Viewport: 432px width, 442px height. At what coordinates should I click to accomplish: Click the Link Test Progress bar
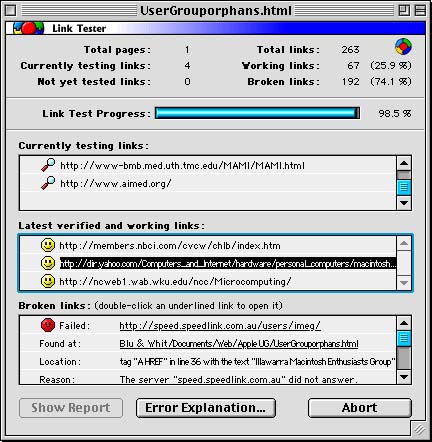click(257, 113)
